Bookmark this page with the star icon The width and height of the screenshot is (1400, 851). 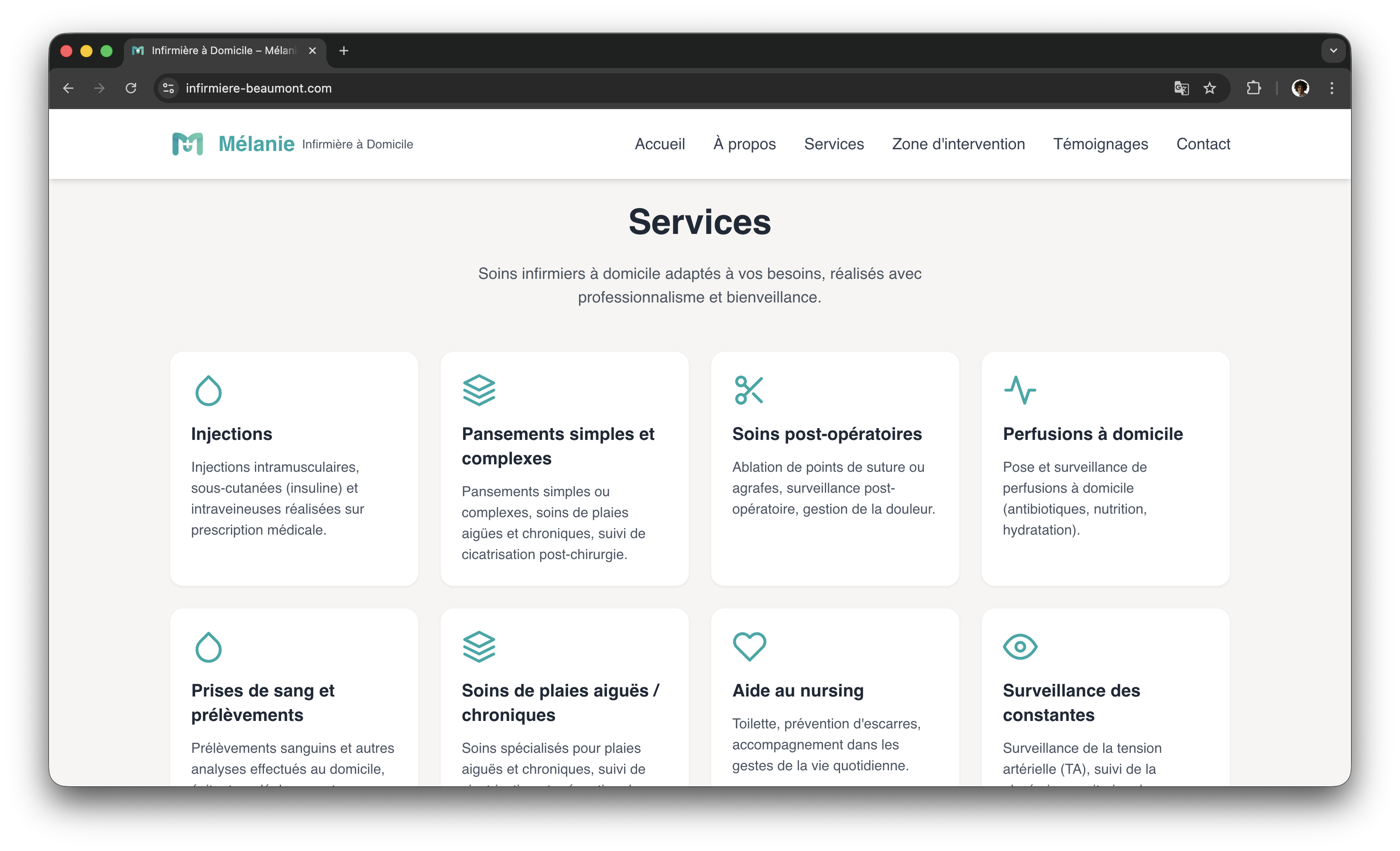click(x=1210, y=88)
